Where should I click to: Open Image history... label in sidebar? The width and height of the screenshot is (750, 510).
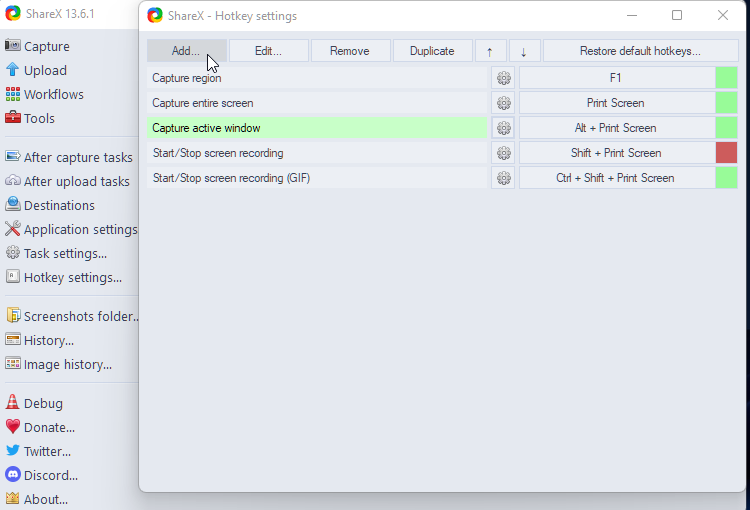tap(67, 364)
